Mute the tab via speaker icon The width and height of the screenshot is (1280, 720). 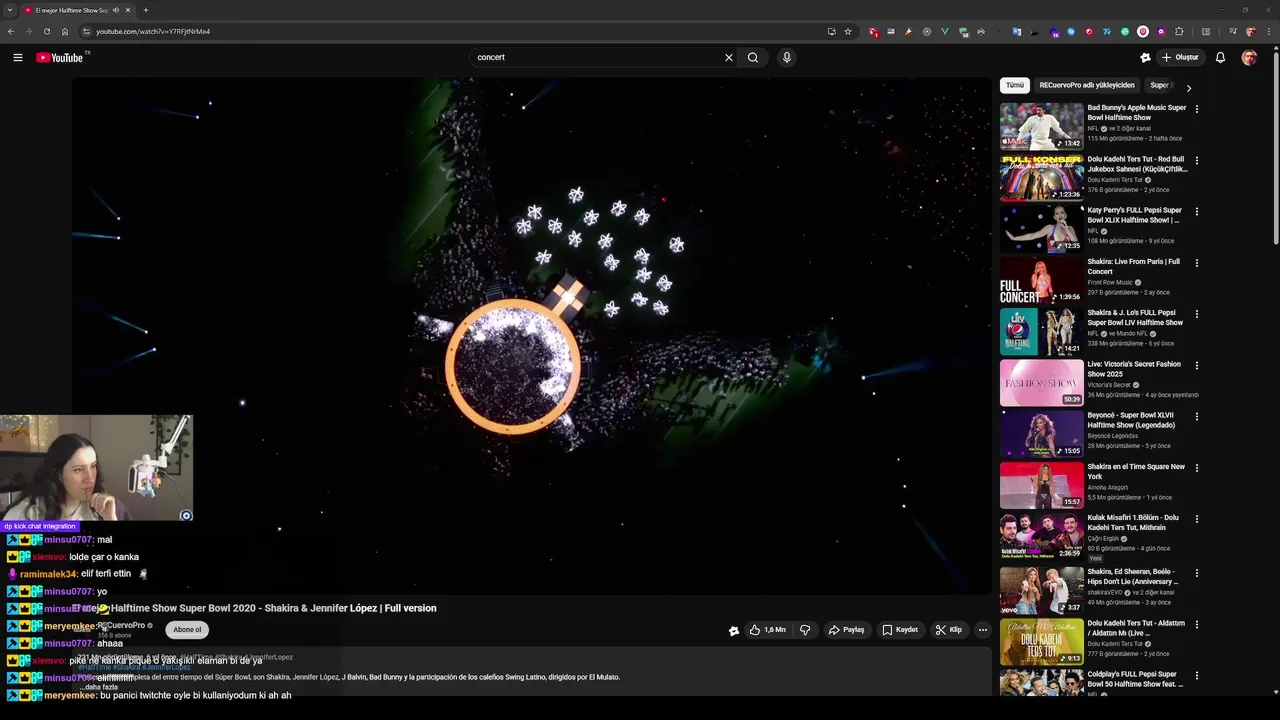click(116, 10)
